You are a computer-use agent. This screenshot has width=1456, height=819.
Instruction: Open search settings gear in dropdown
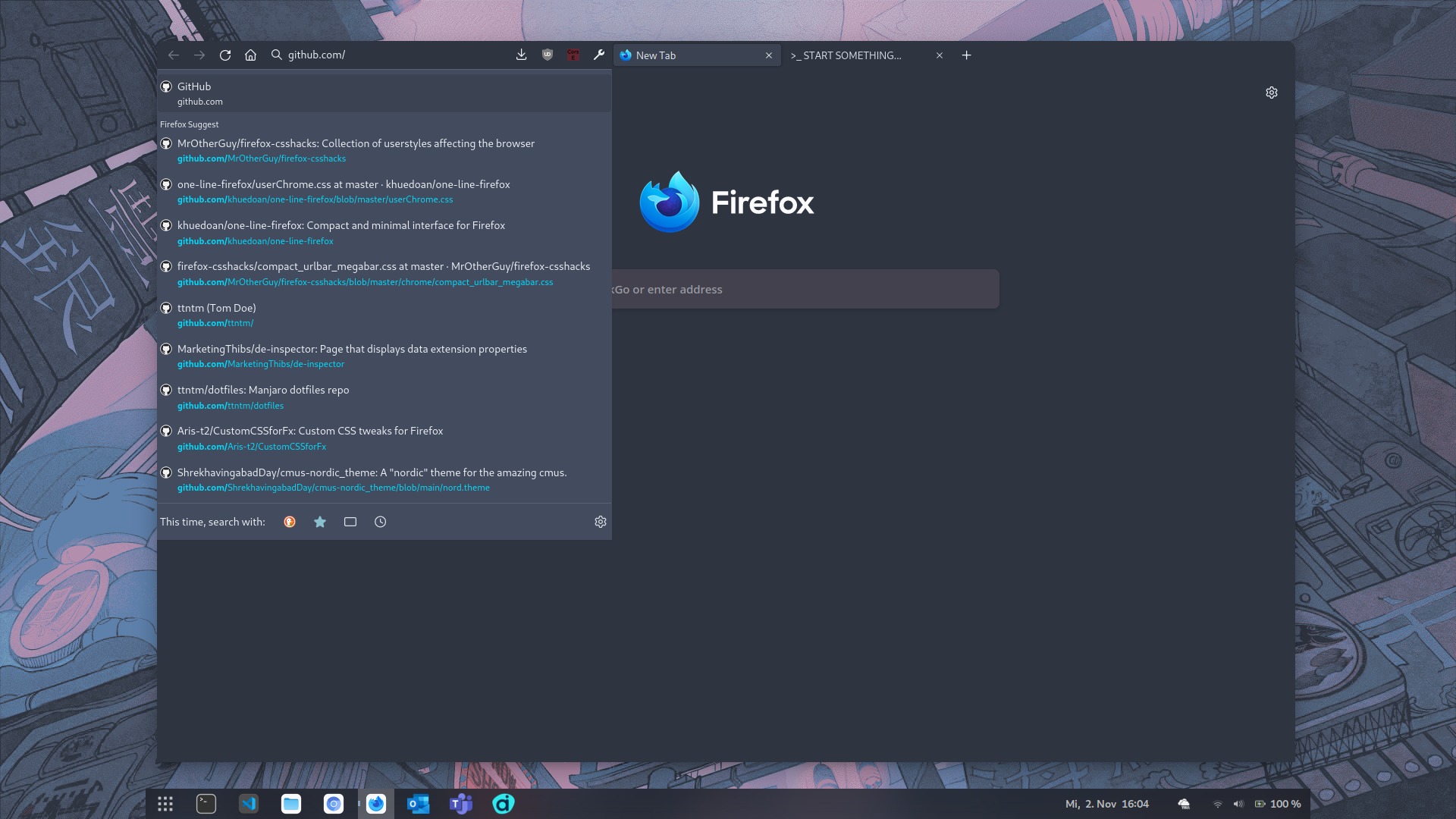tap(601, 522)
